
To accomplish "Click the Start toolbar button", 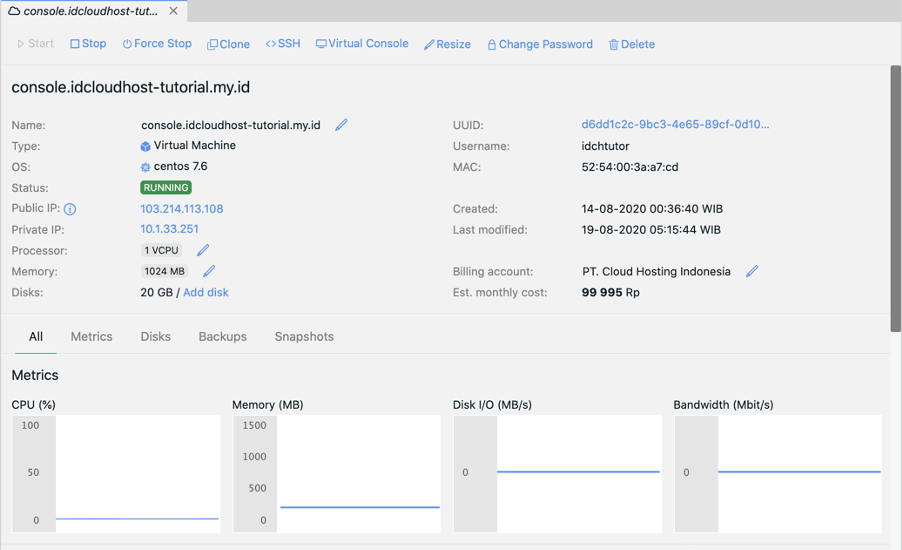I will pos(36,44).
